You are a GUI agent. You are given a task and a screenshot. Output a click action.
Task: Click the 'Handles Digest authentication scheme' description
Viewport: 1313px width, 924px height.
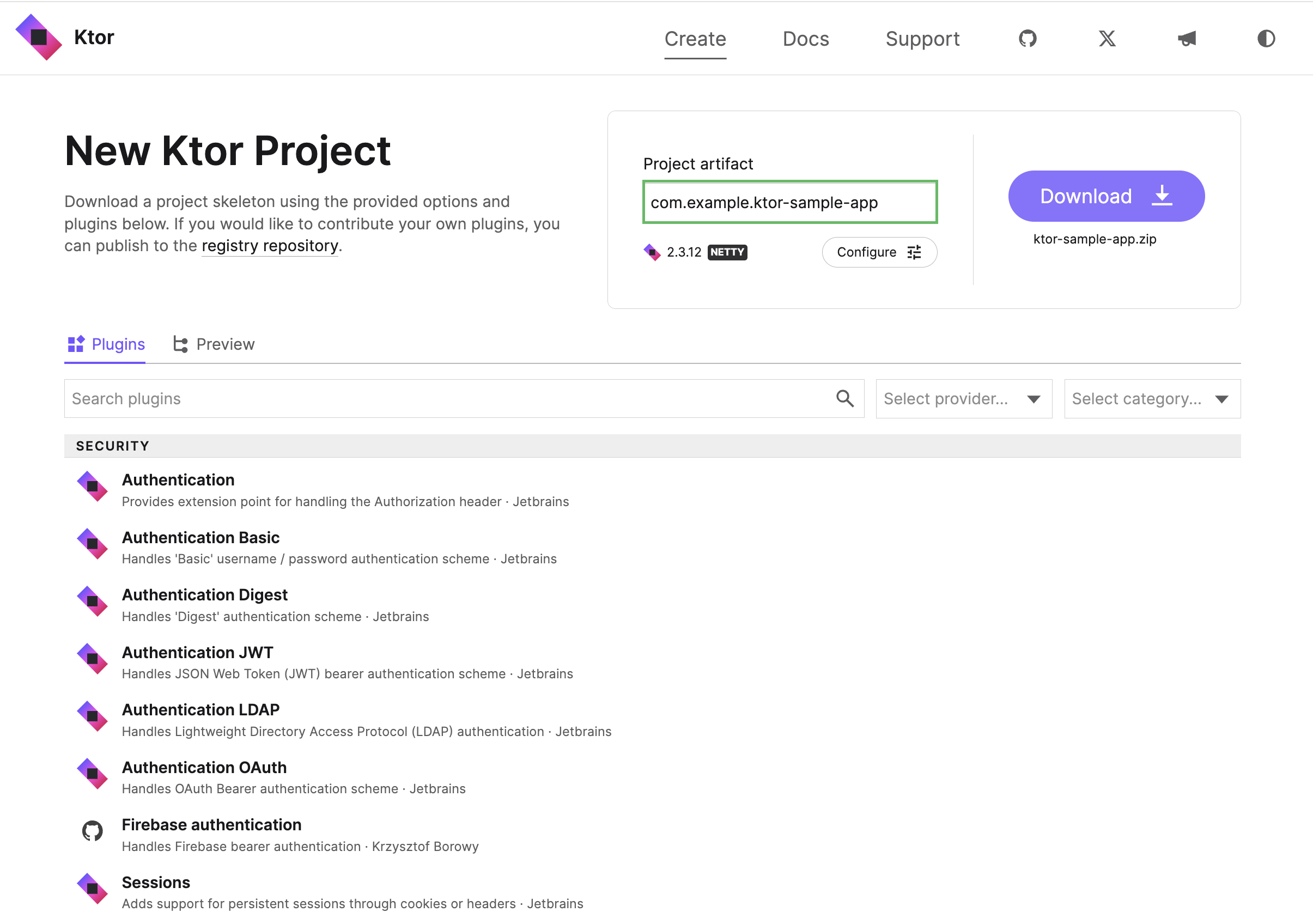click(241, 616)
